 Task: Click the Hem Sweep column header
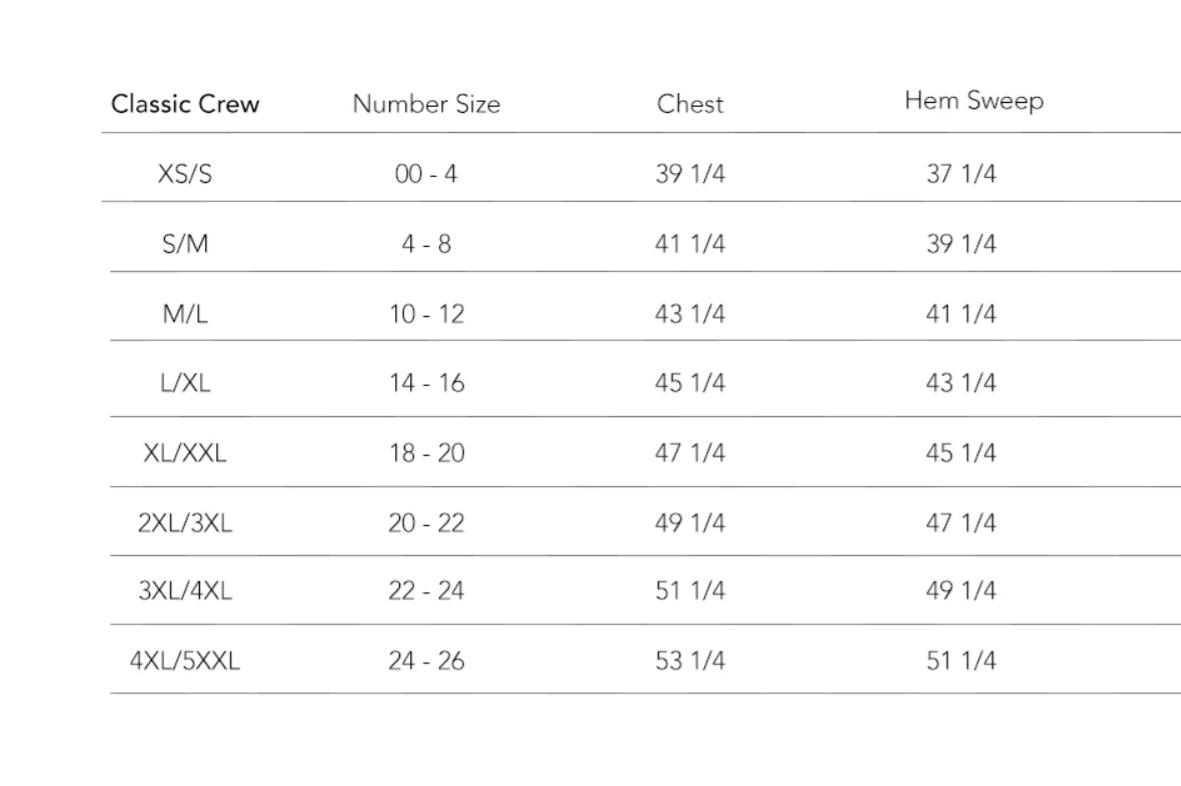coord(974,101)
